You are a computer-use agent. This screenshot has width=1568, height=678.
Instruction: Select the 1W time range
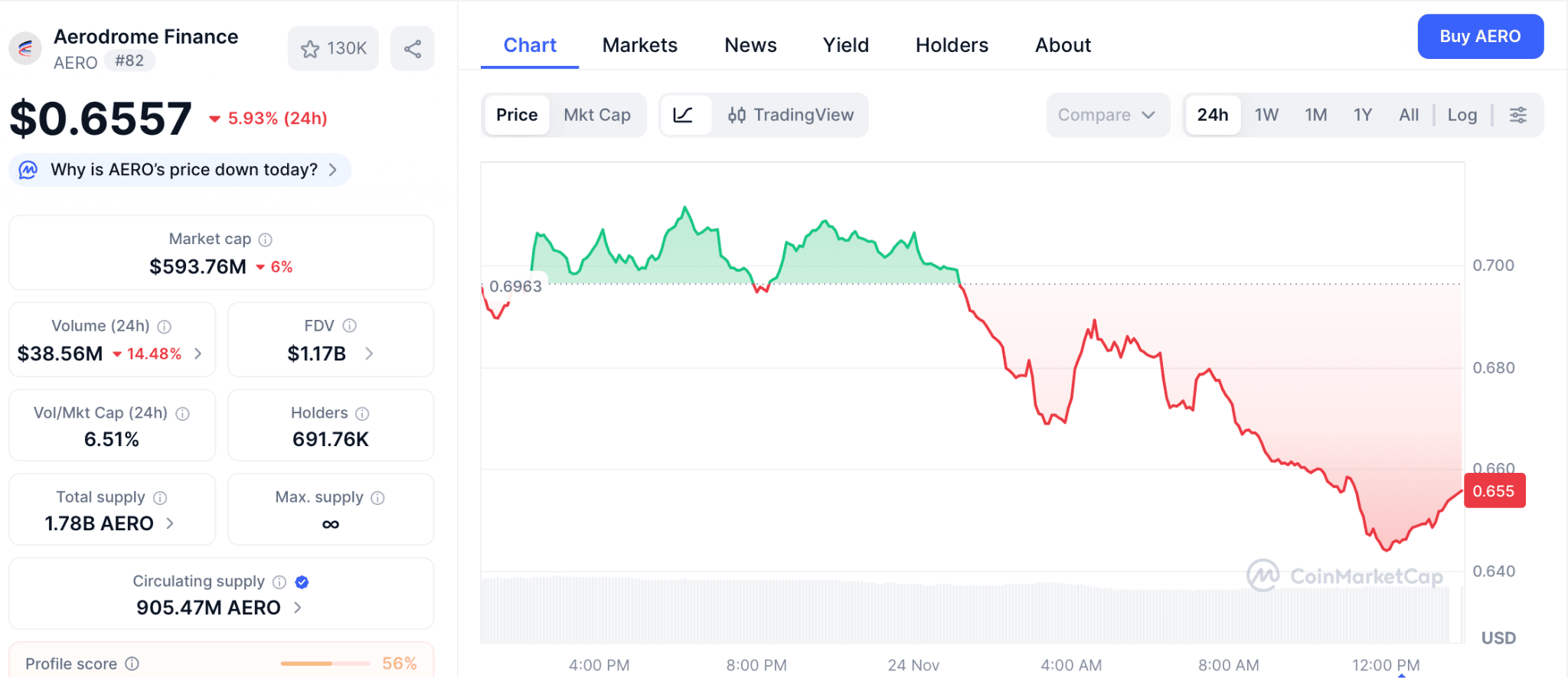point(1266,115)
